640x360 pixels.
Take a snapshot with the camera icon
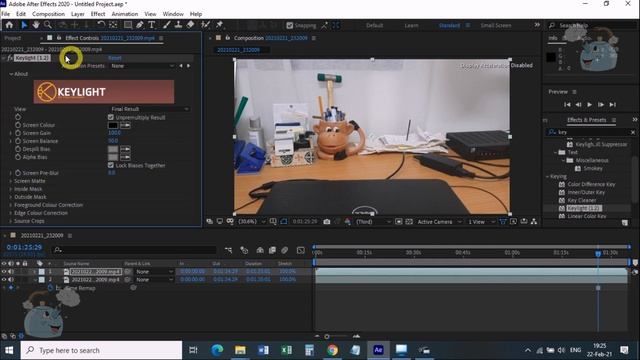point(327,222)
